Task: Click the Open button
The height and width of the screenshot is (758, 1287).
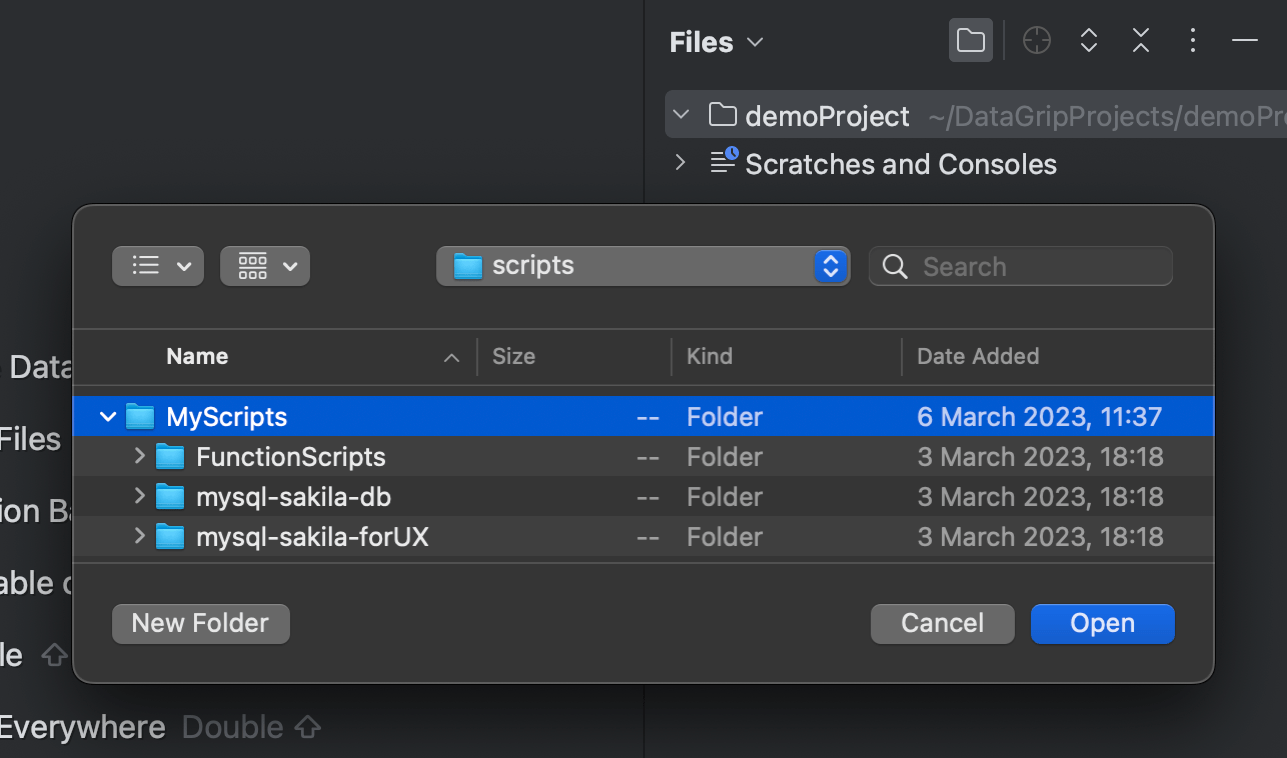Action: [1102, 623]
